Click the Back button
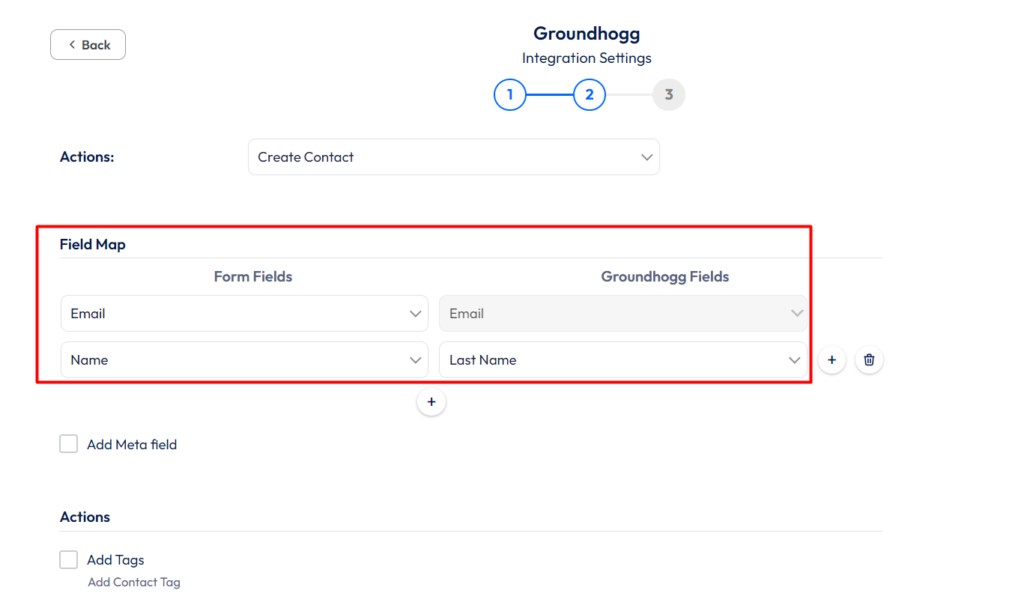Image resolution: width=1024 pixels, height=602 pixels. [x=87, y=44]
